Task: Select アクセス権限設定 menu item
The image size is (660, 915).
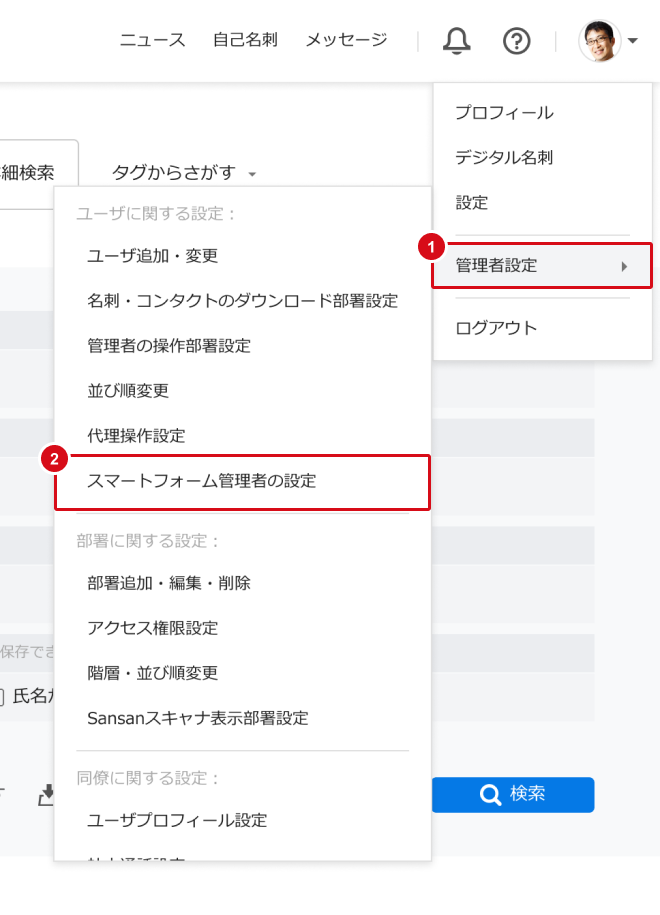Action: tap(153, 628)
